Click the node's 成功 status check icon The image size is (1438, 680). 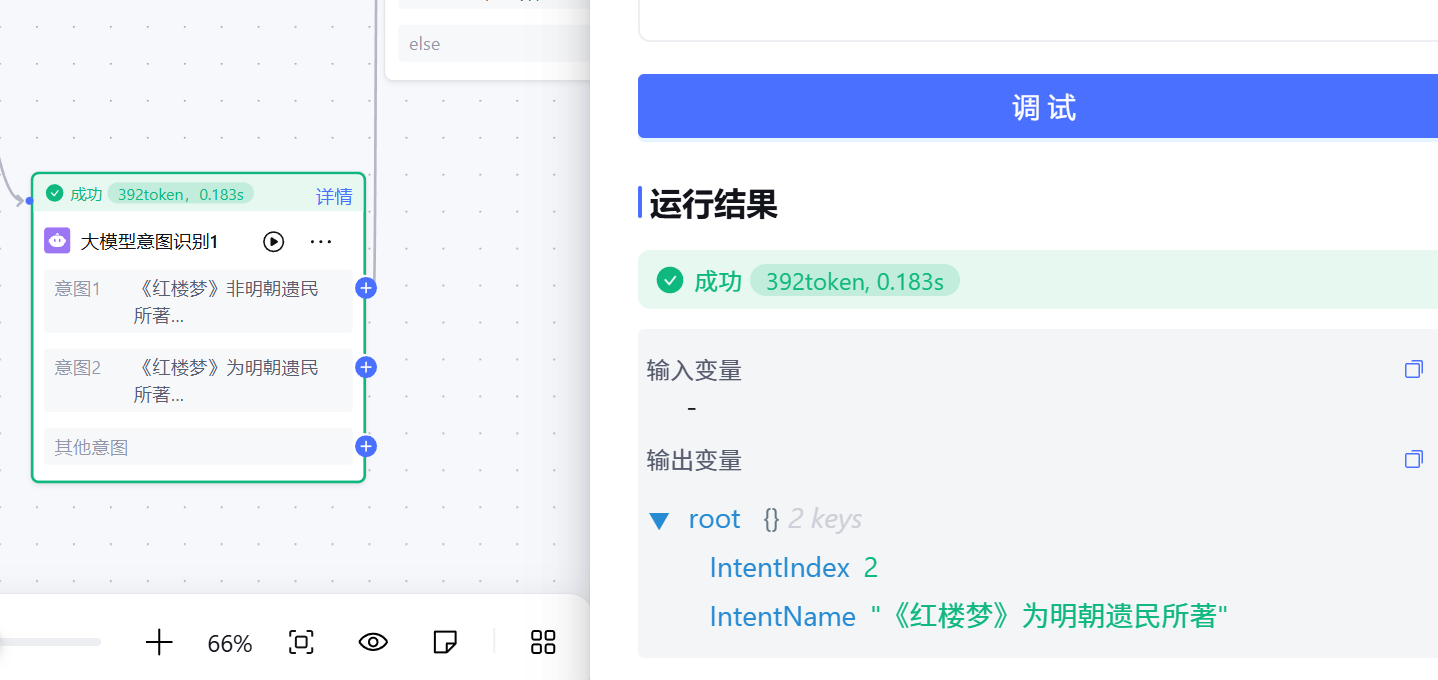click(55, 193)
